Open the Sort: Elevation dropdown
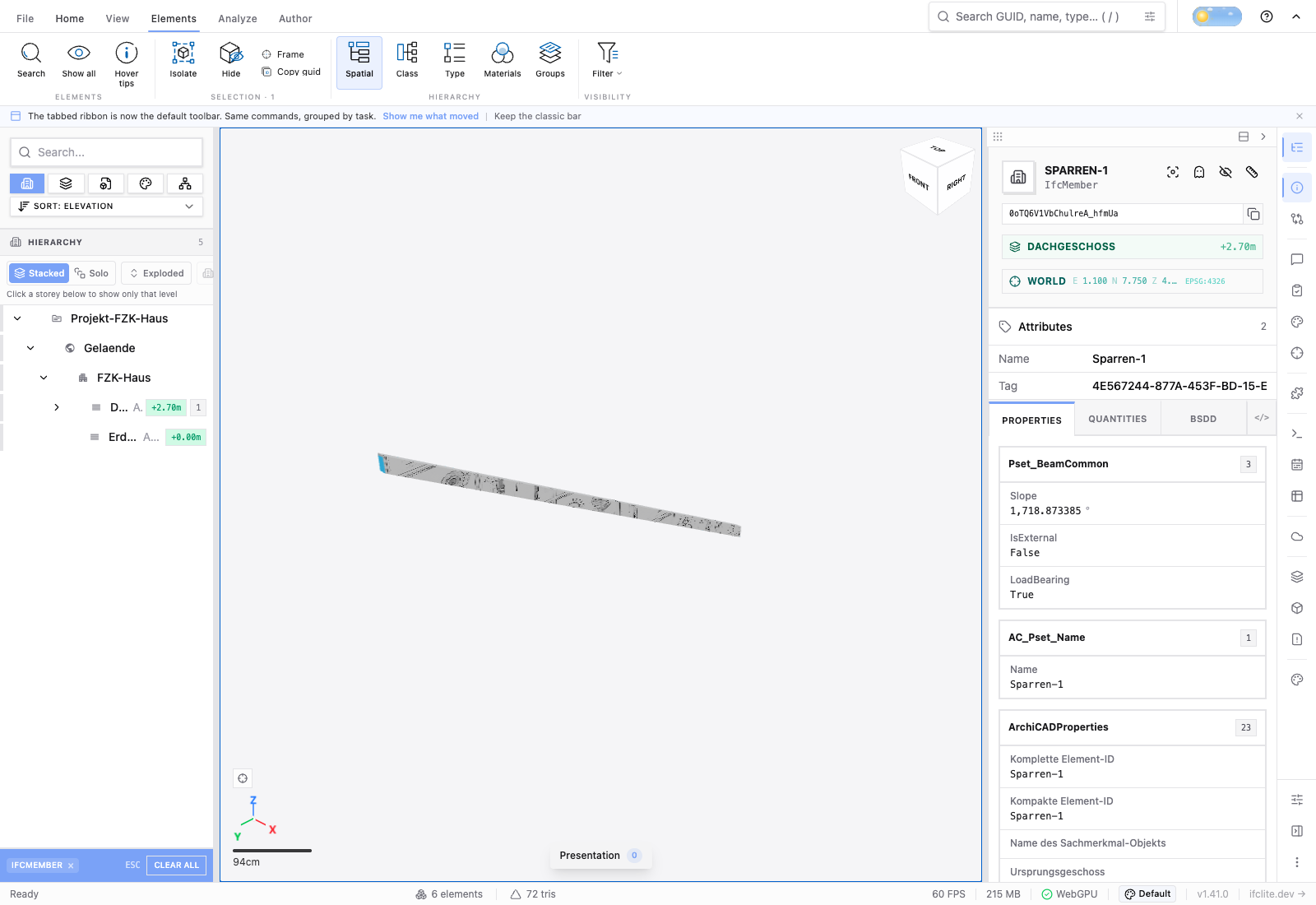This screenshot has height=905, width=1316. pyautogui.click(x=106, y=207)
